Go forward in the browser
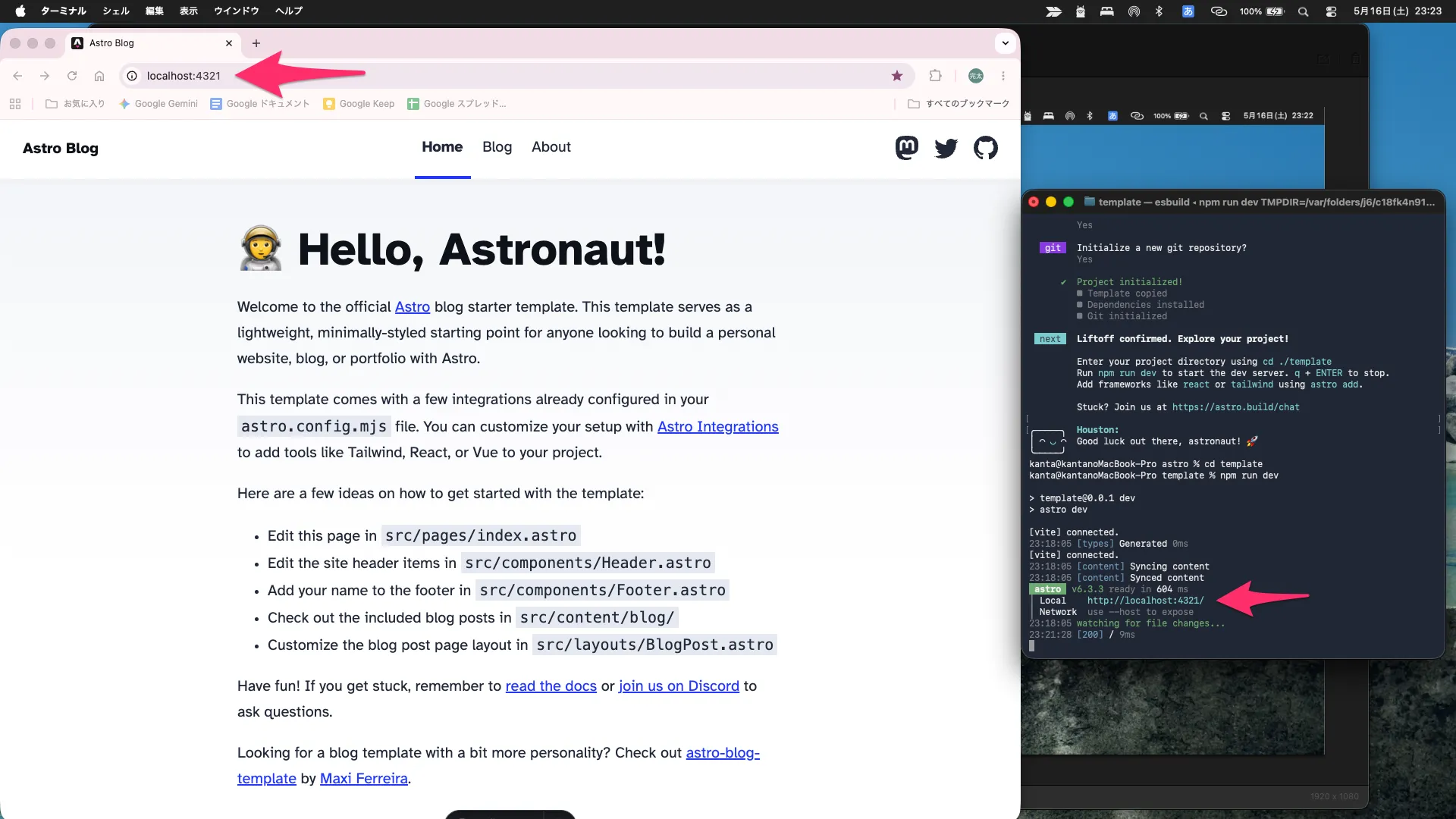The width and height of the screenshot is (1456, 819). (x=45, y=76)
